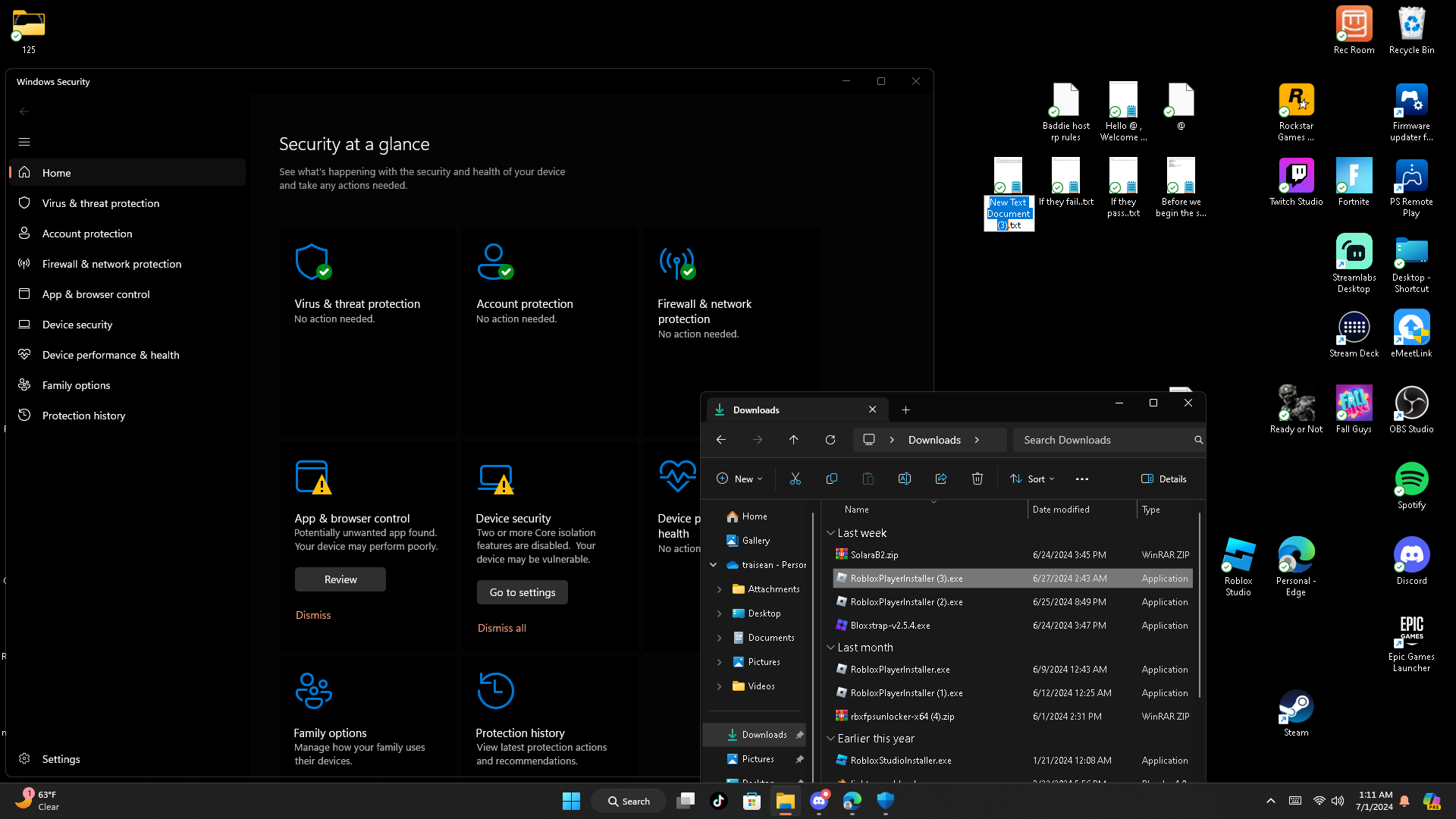Click the Rename icon in Downloads toolbar
The height and width of the screenshot is (819, 1456).
click(x=905, y=479)
